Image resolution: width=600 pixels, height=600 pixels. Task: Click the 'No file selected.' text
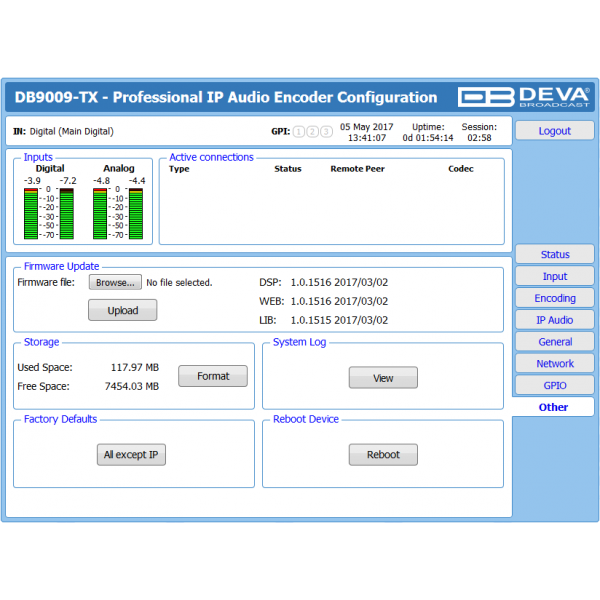point(179,282)
